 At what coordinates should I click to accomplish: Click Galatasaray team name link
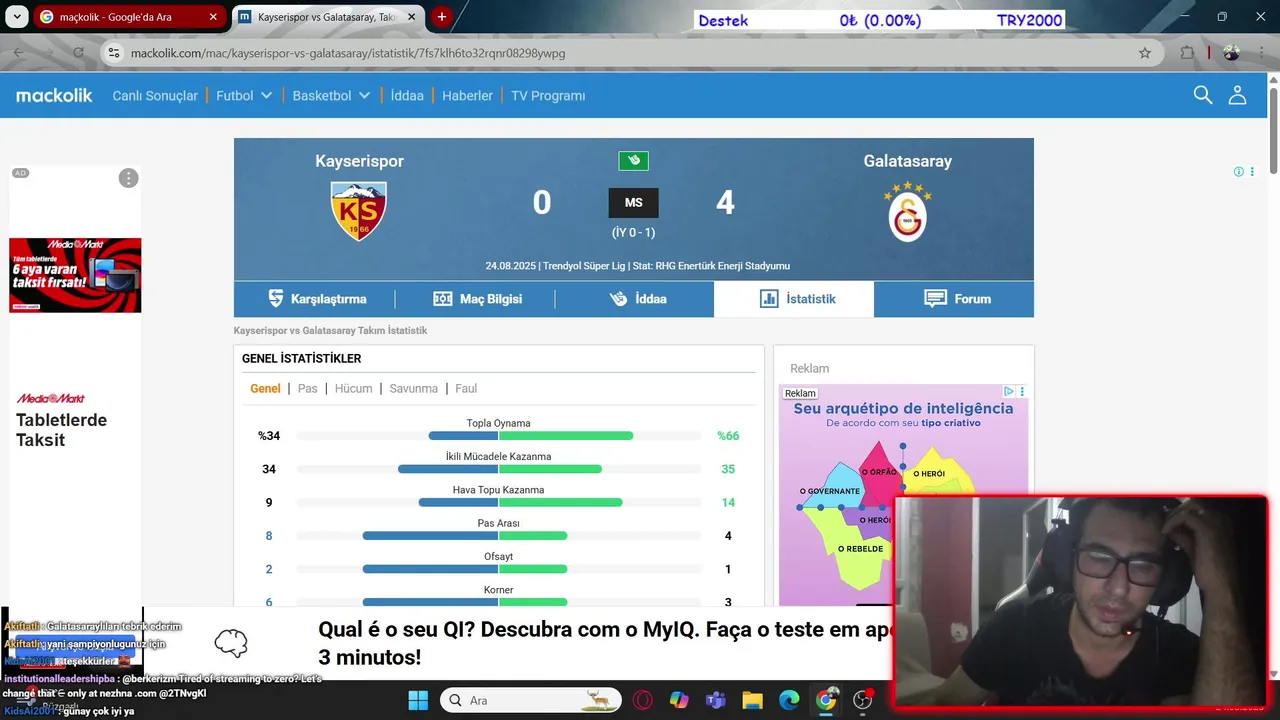pos(908,161)
